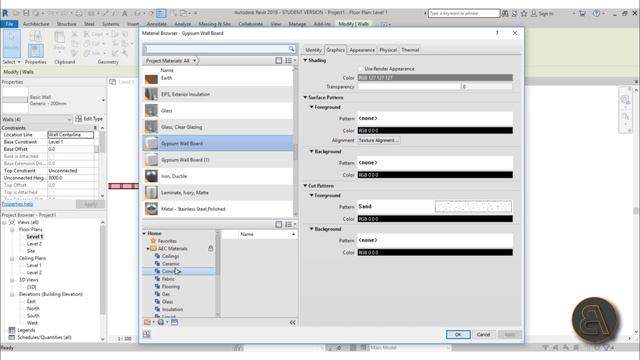Screen dimensions: 640x360
Task: Click the material library panel toggle icon
Action: 147,334
